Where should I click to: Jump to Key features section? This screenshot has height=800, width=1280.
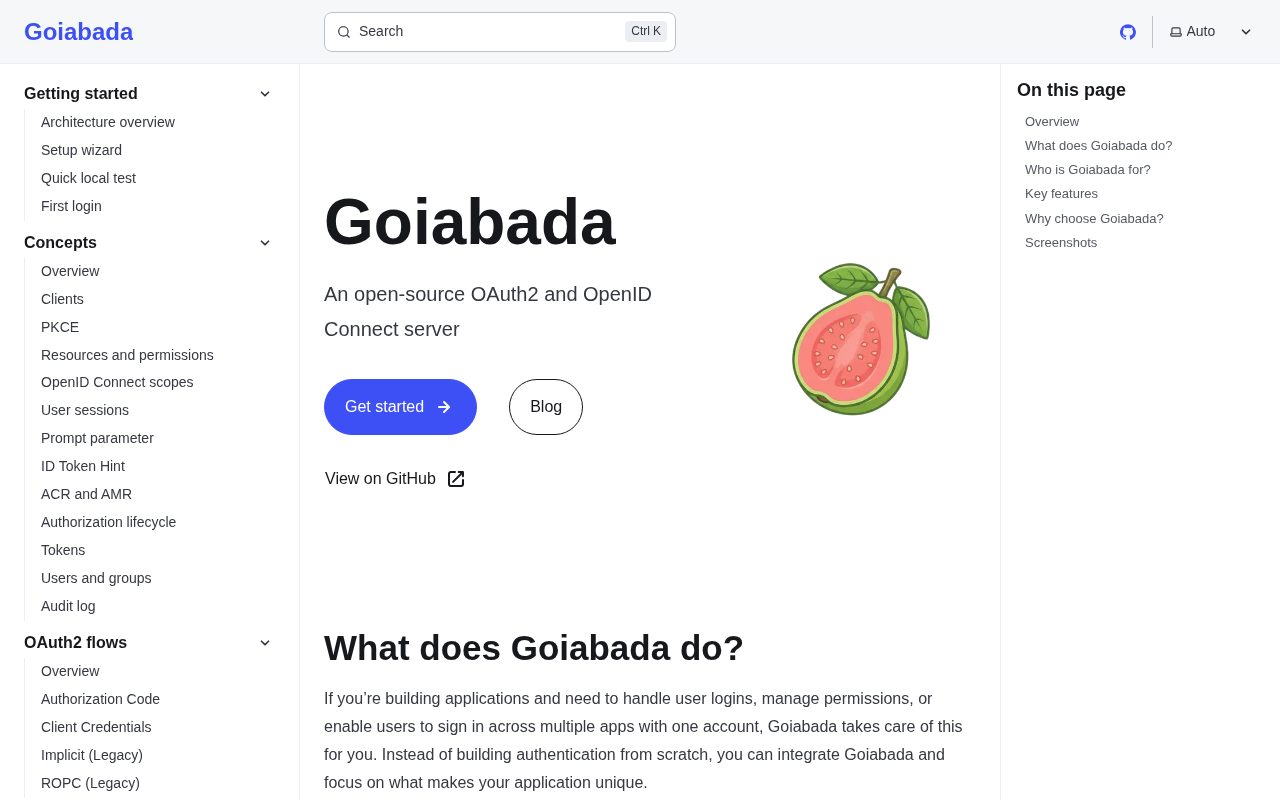pyautogui.click(x=1061, y=194)
